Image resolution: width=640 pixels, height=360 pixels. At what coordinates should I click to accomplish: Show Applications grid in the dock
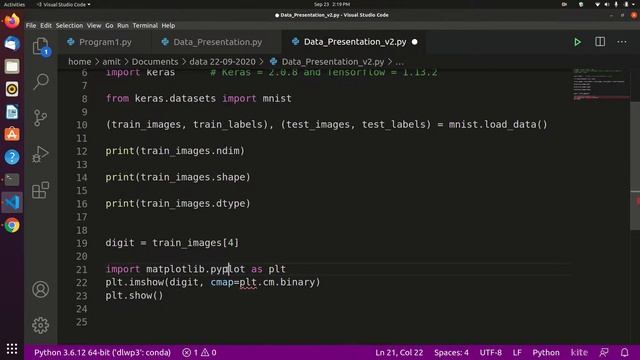click(12, 349)
